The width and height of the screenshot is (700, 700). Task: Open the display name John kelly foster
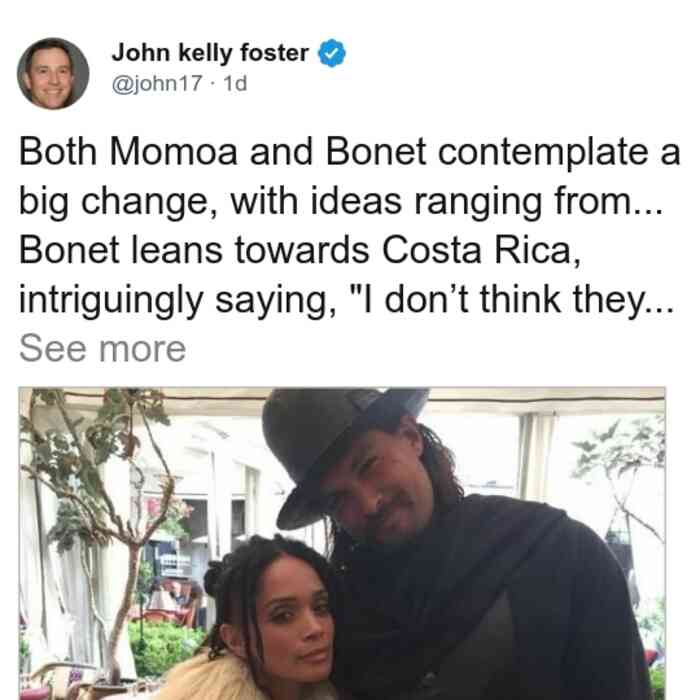click(x=210, y=53)
